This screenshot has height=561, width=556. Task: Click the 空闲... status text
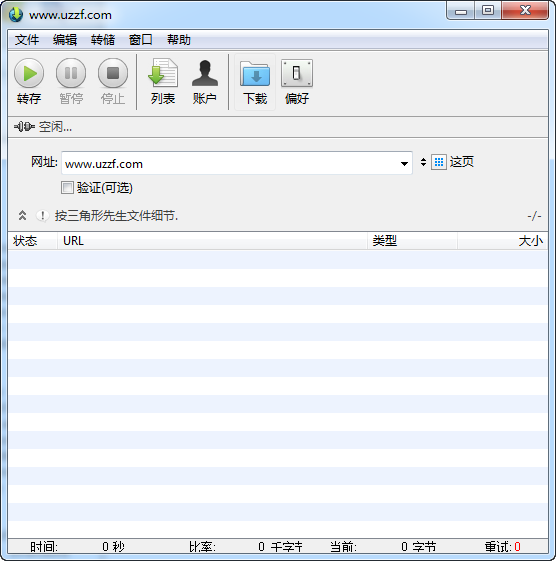(55, 127)
